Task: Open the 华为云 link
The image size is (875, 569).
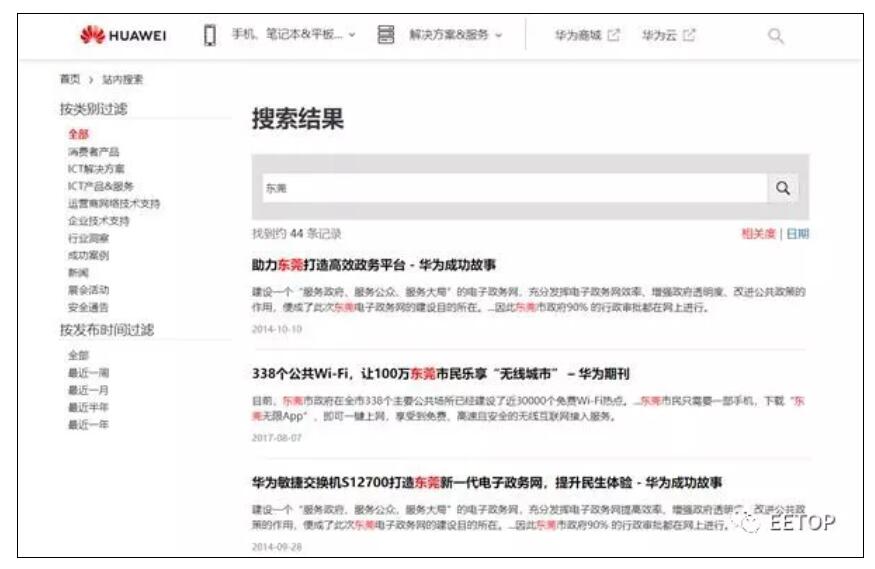Action: pos(659,35)
